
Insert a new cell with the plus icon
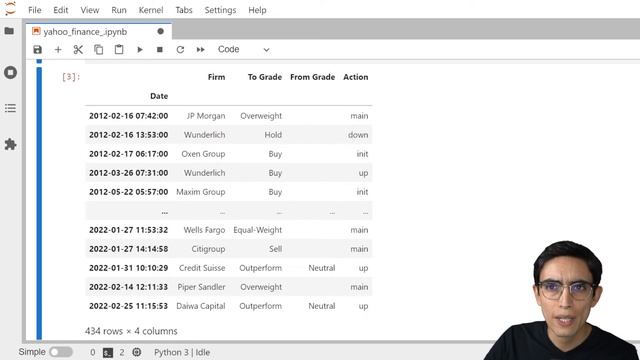(58, 49)
